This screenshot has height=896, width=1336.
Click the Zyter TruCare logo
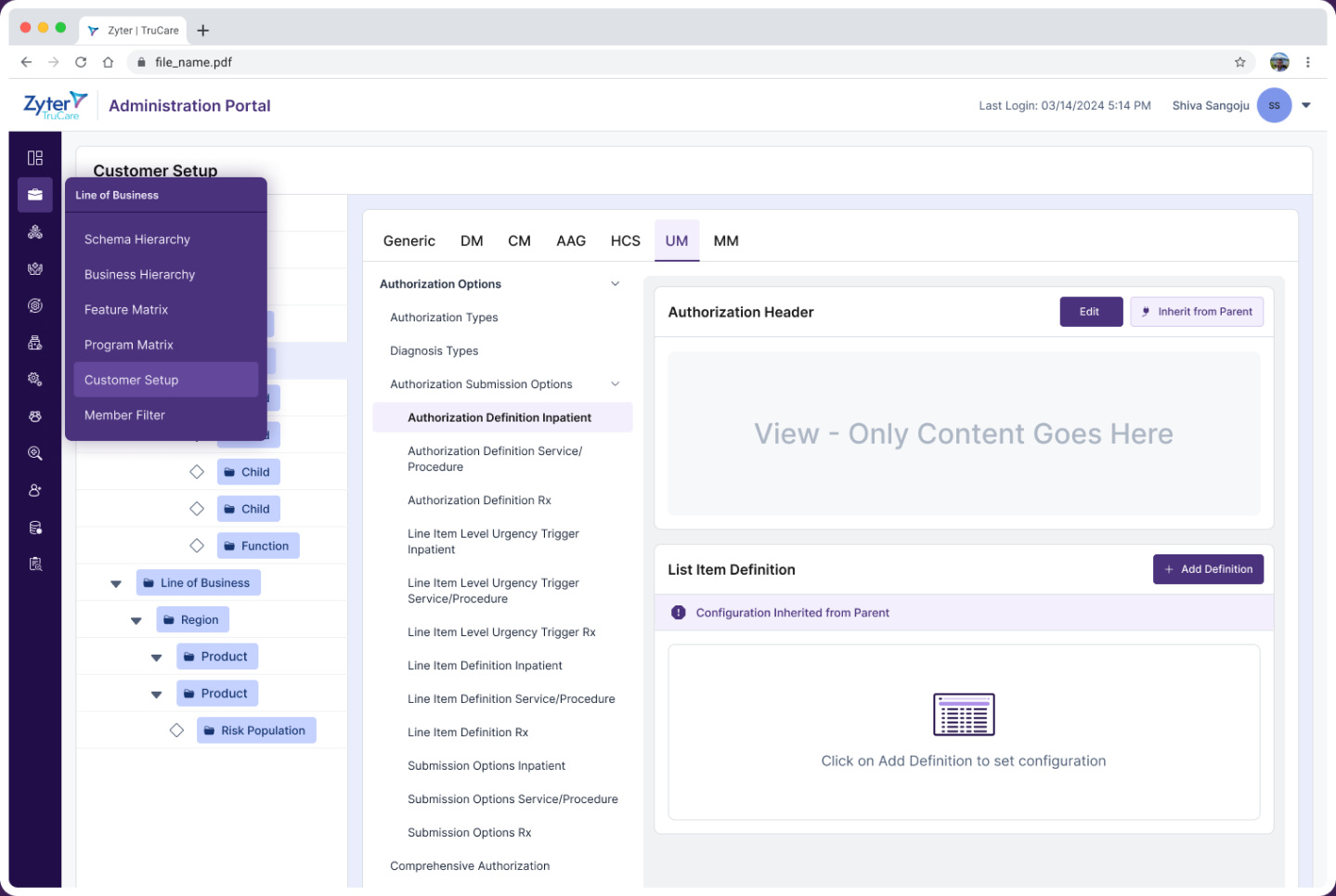[56, 105]
